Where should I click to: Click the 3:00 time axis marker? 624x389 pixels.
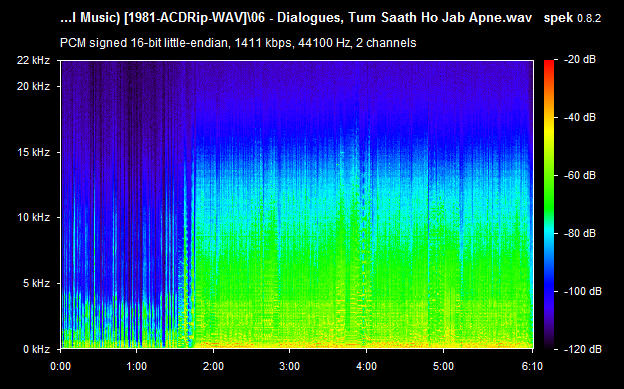289,366
